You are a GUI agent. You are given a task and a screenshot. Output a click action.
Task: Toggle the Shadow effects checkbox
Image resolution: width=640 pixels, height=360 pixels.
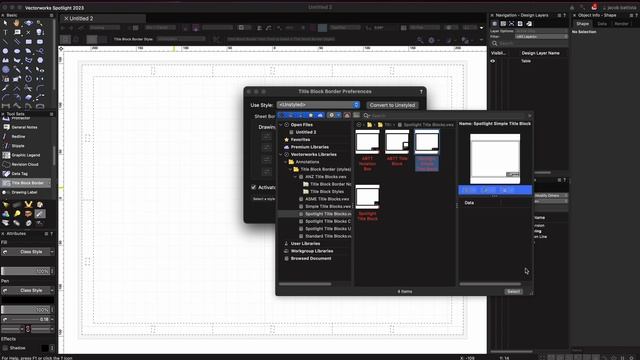(5, 348)
